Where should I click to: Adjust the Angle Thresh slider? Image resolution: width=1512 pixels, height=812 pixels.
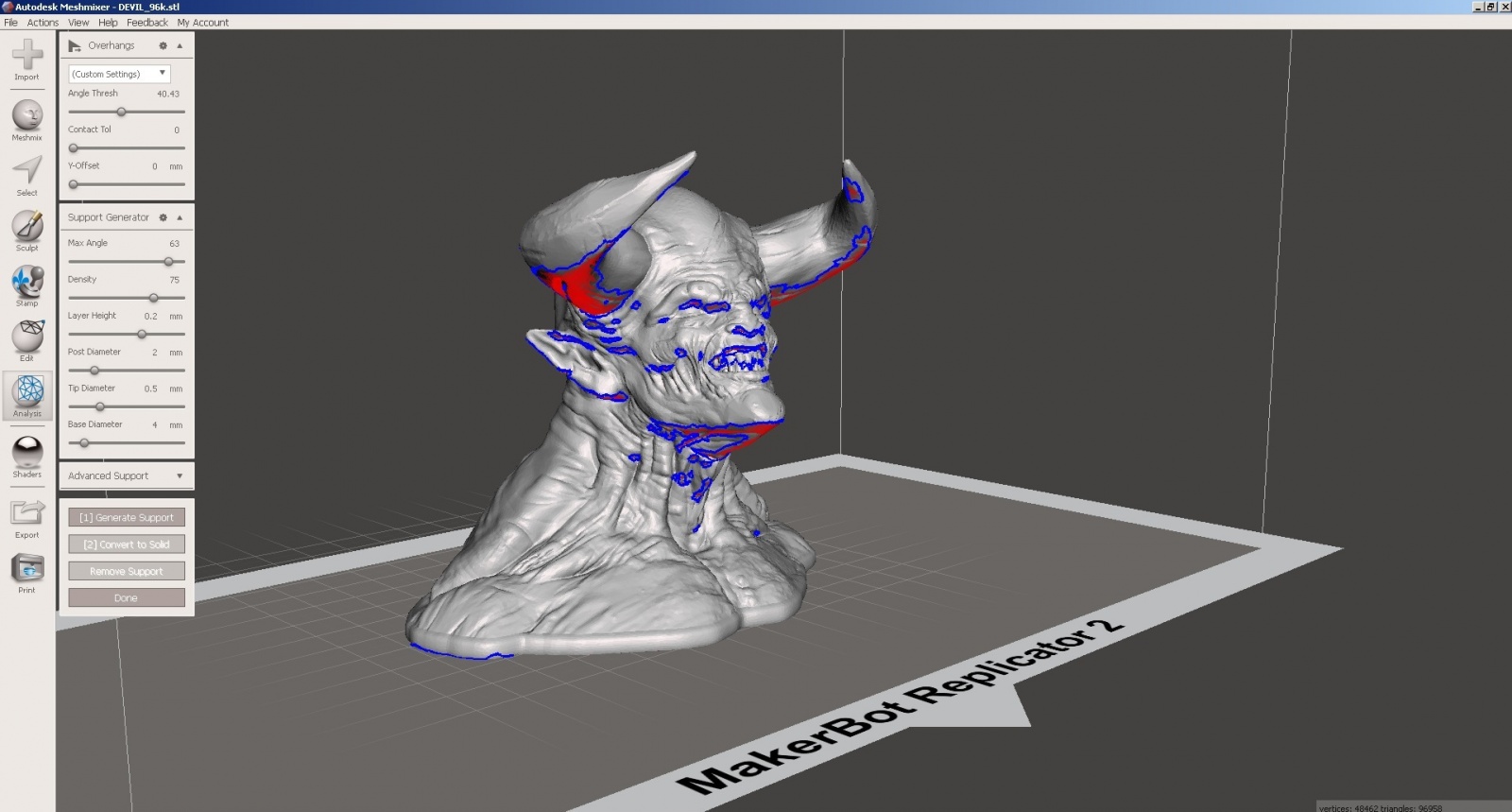pos(121,112)
